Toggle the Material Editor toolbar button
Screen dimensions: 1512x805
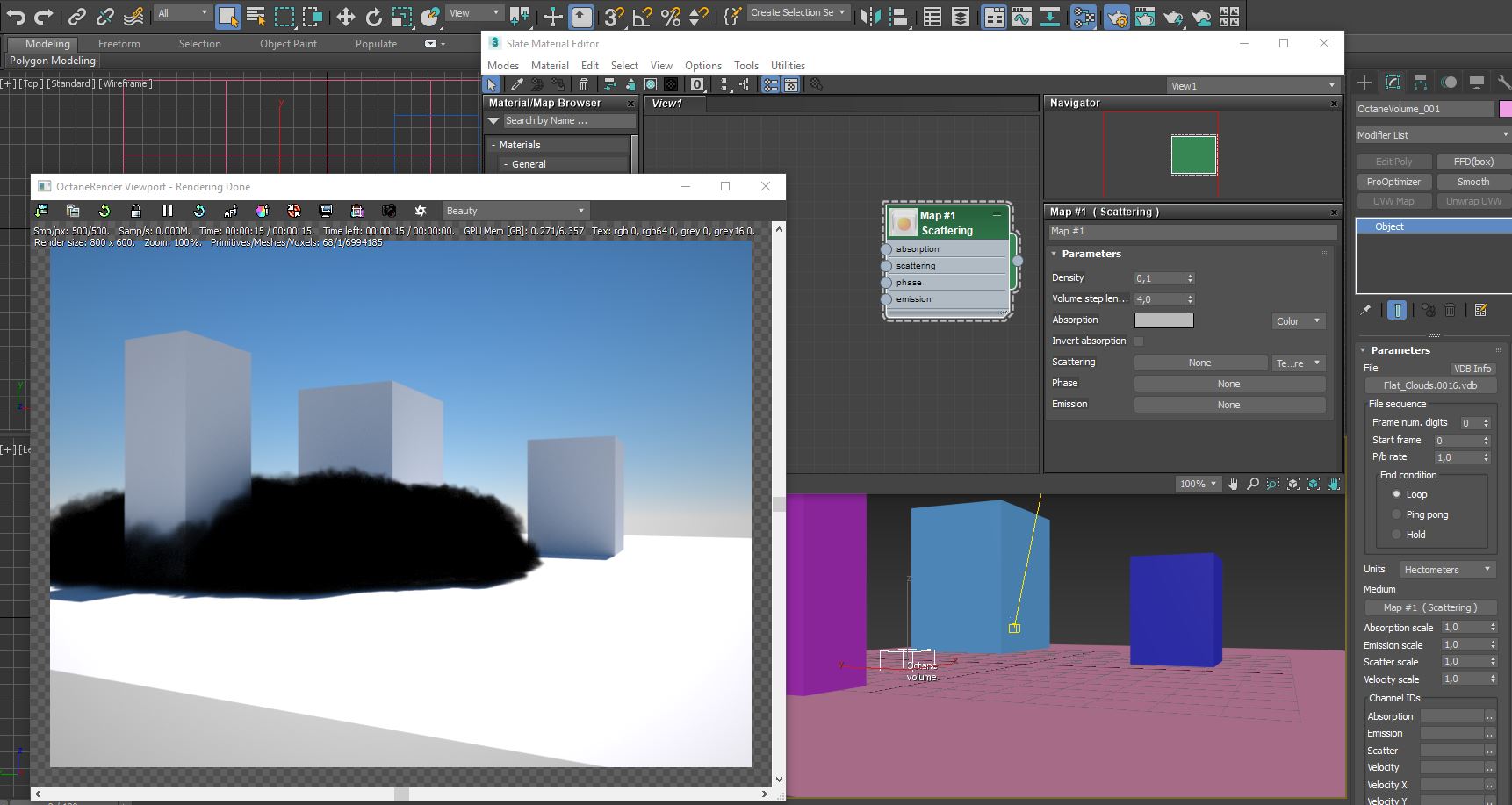1084,16
